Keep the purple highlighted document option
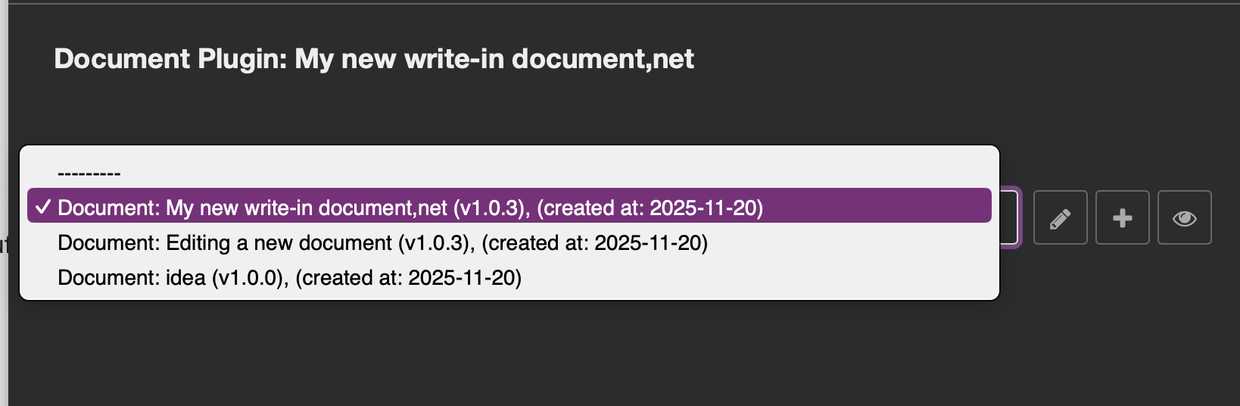This screenshot has height=406, width=1240. click(x=410, y=208)
